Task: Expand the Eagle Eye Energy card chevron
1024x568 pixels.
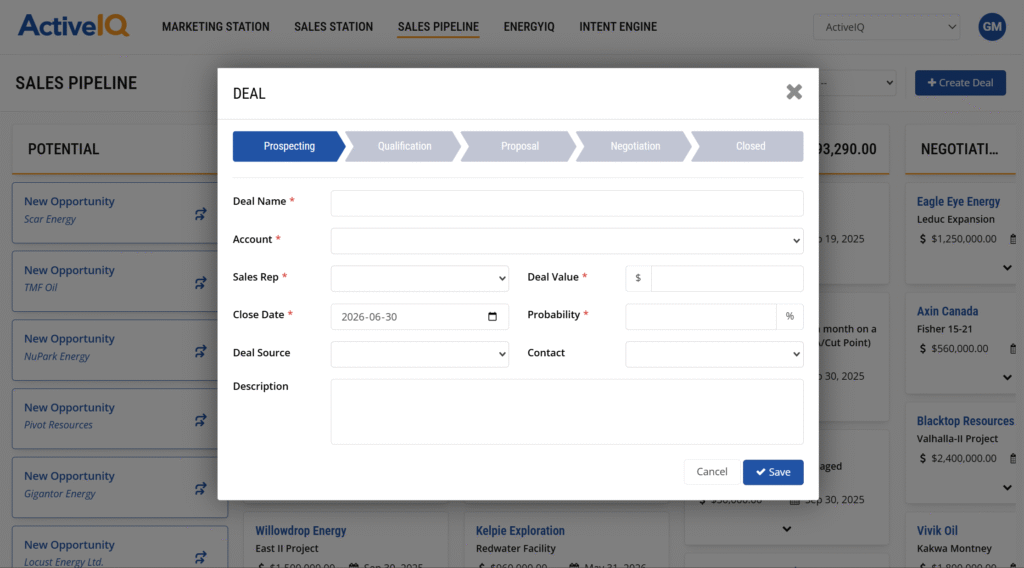Action: click(x=1007, y=268)
